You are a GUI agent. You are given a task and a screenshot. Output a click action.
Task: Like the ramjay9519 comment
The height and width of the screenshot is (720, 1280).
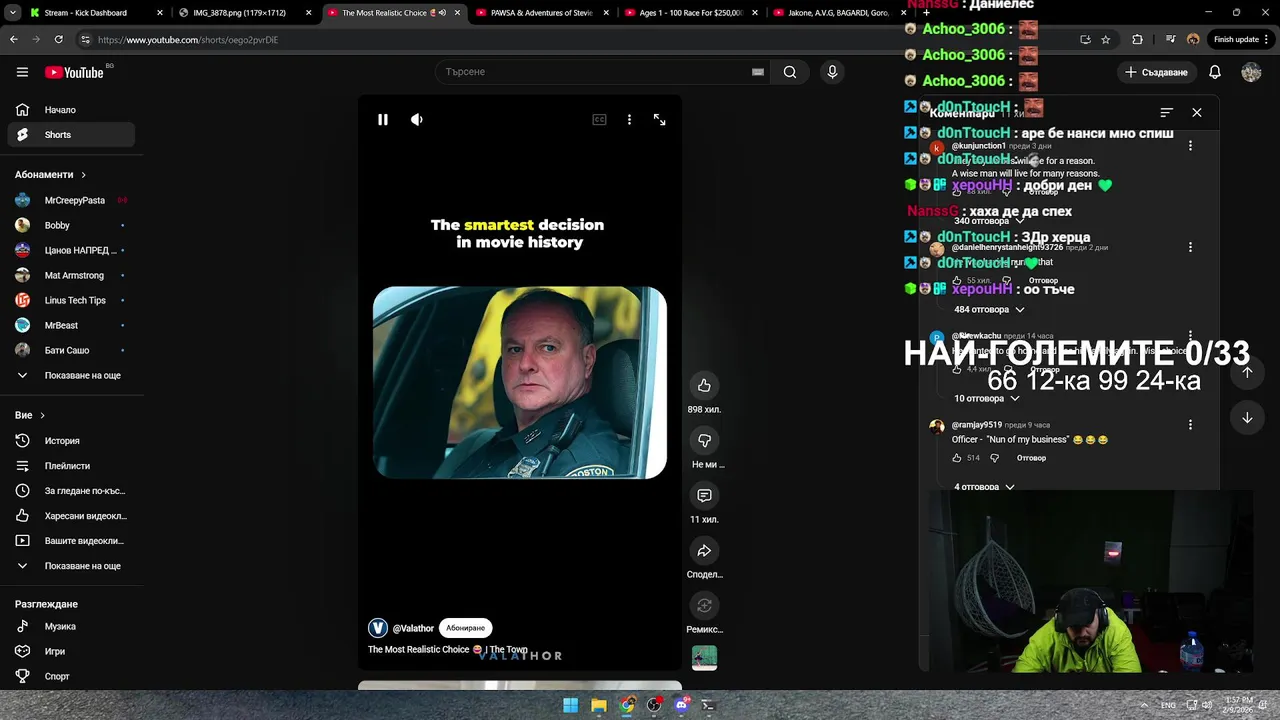tap(957, 458)
